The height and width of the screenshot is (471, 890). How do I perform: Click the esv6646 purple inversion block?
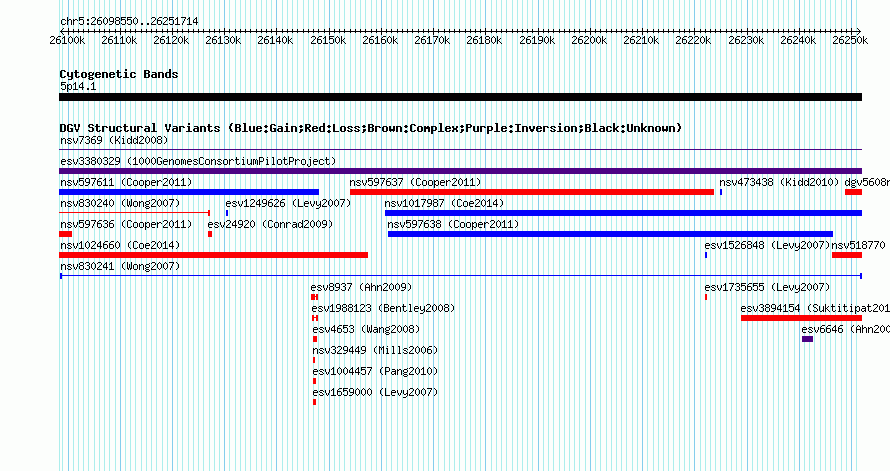[x=807, y=339]
